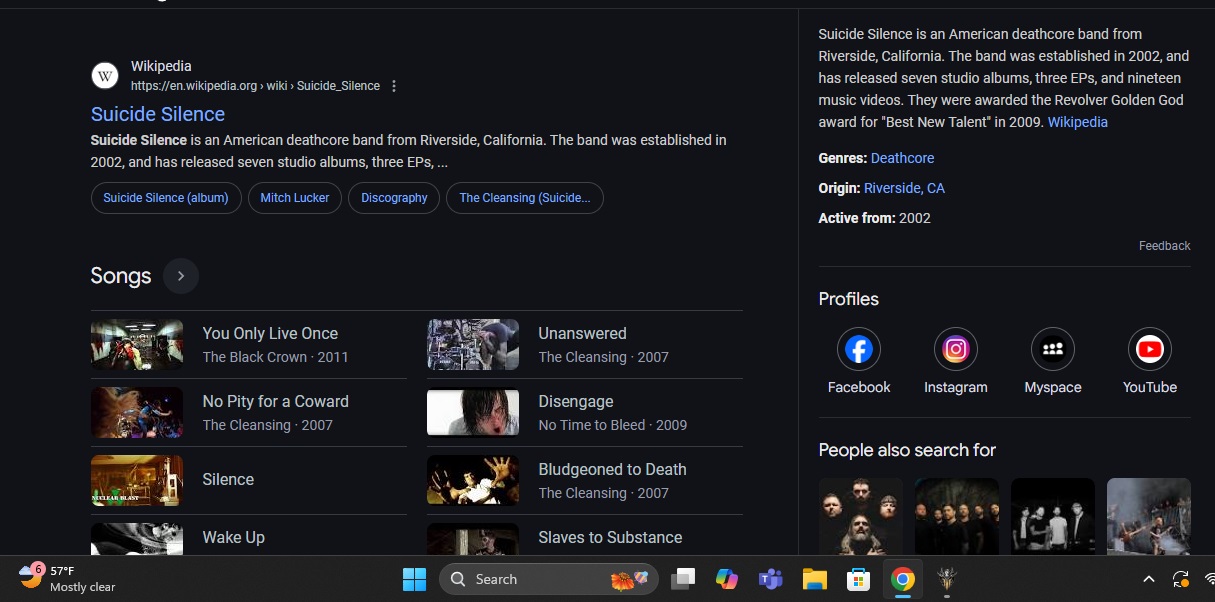Select the song title Unanswered

pos(583,333)
